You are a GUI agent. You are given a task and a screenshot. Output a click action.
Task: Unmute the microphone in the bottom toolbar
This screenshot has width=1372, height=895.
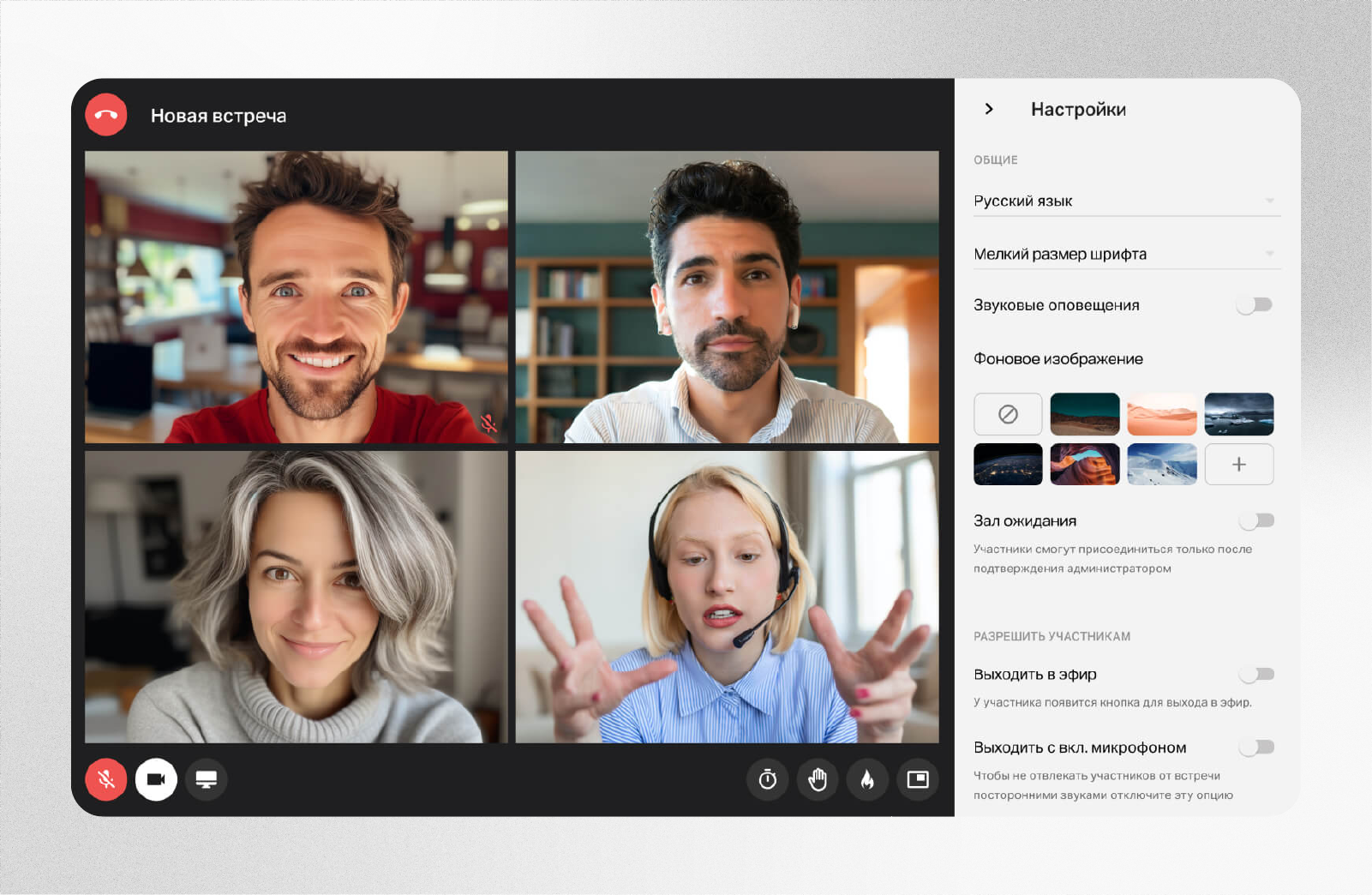[x=106, y=779]
